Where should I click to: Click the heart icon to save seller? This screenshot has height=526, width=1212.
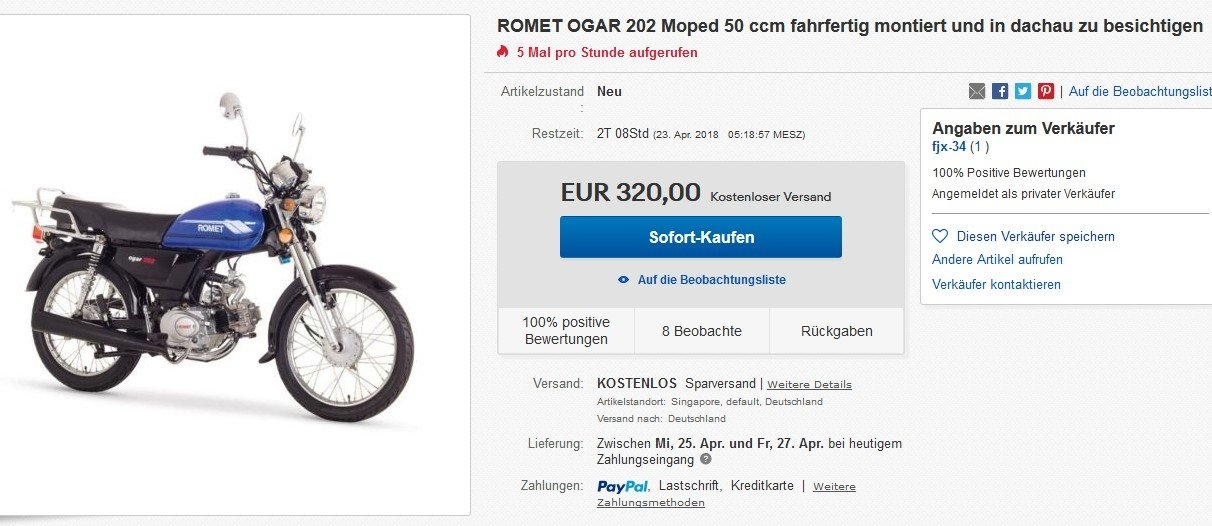(939, 236)
